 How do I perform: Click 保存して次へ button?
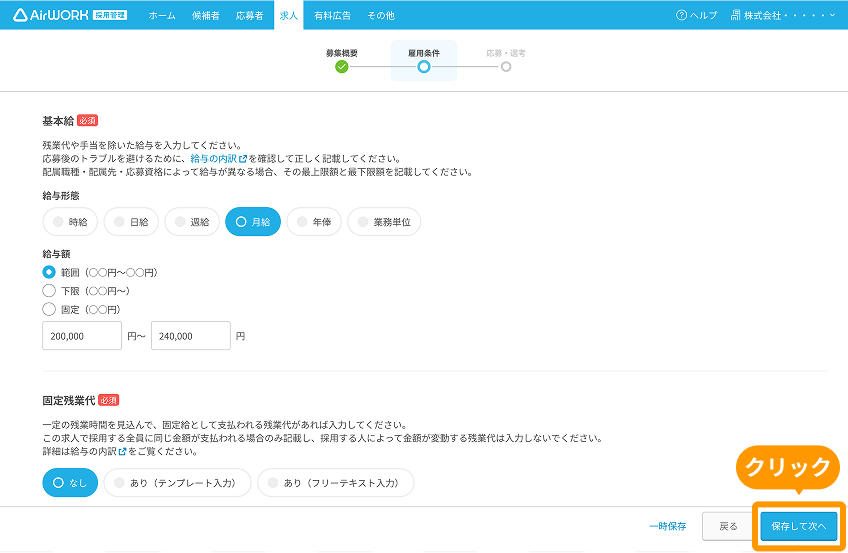[x=799, y=526]
